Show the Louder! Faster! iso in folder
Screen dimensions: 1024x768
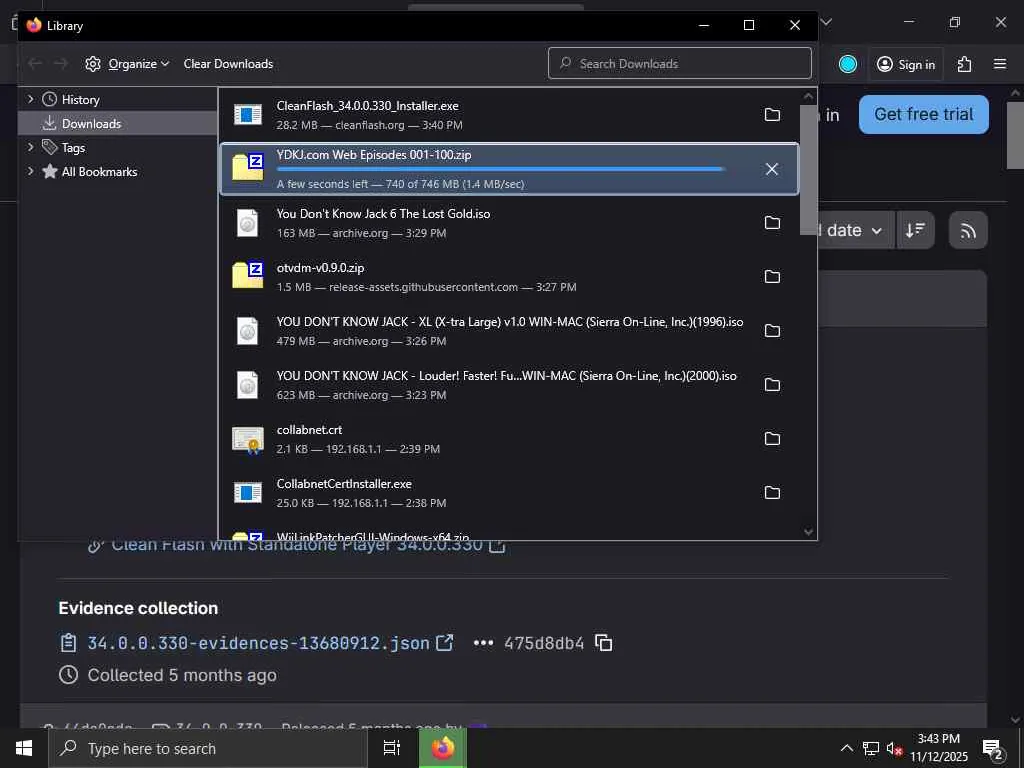pyautogui.click(x=772, y=385)
